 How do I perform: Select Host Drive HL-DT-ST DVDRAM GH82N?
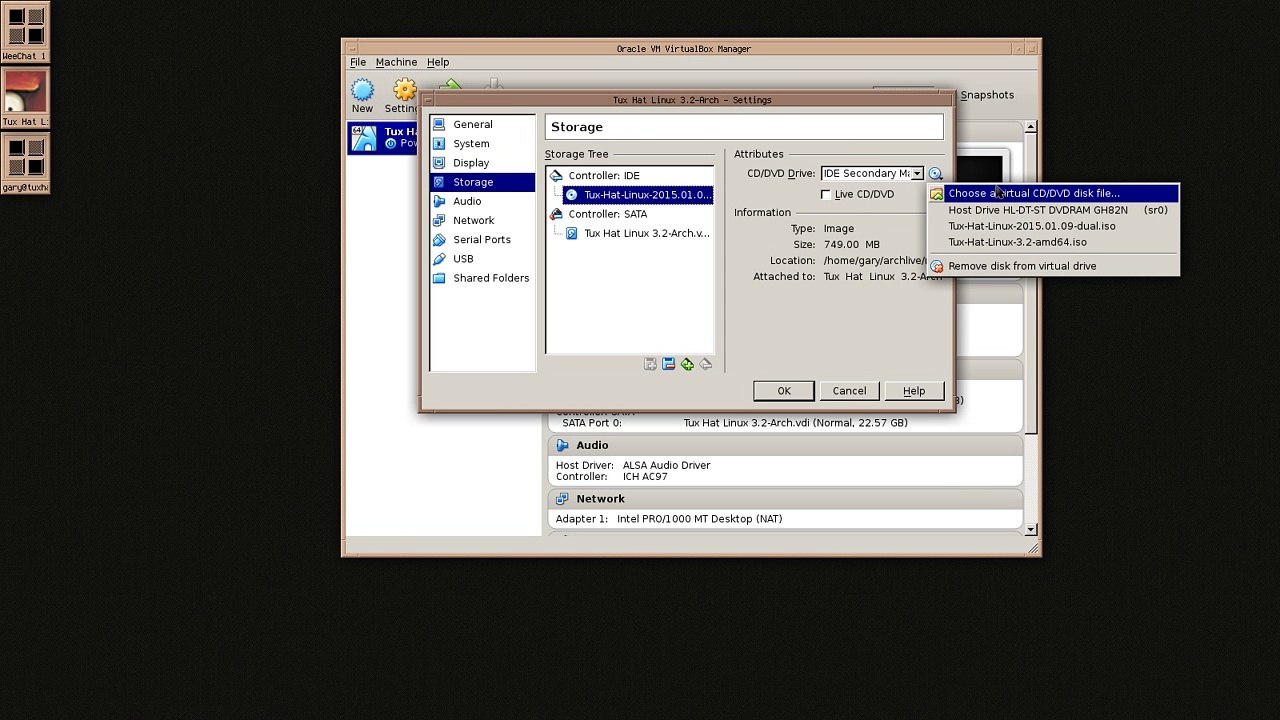click(1054, 211)
